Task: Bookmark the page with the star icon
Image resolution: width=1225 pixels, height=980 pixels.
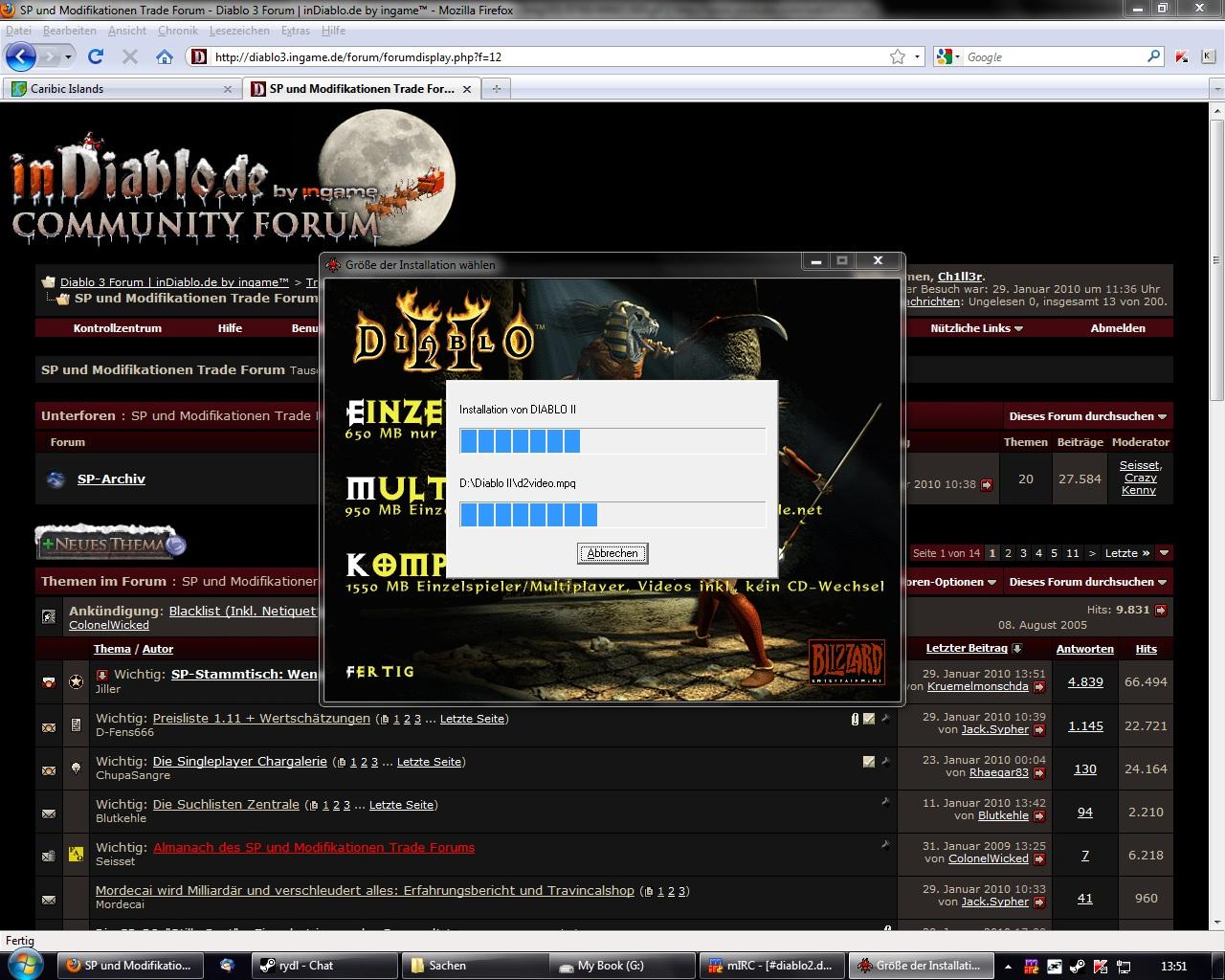Action: [898, 56]
